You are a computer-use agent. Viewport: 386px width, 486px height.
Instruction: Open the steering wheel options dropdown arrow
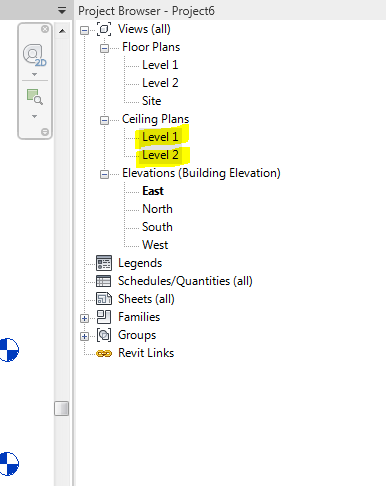click(x=34, y=74)
